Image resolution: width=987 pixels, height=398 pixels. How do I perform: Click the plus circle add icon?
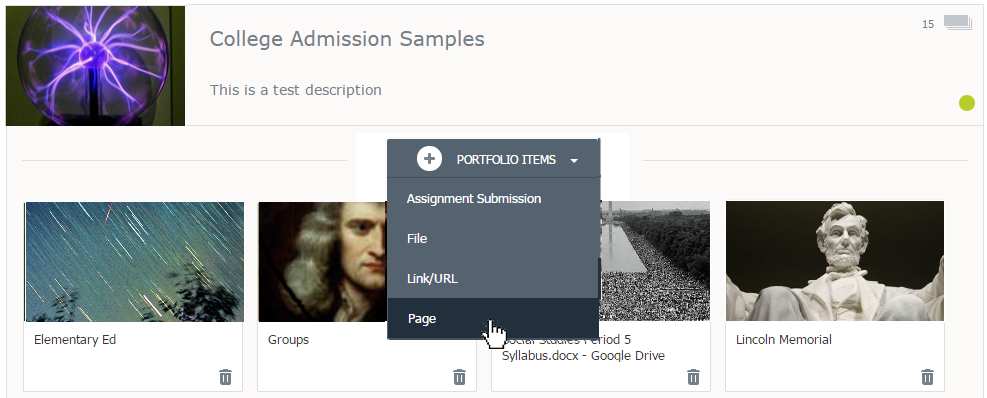click(x=429, y=159)
